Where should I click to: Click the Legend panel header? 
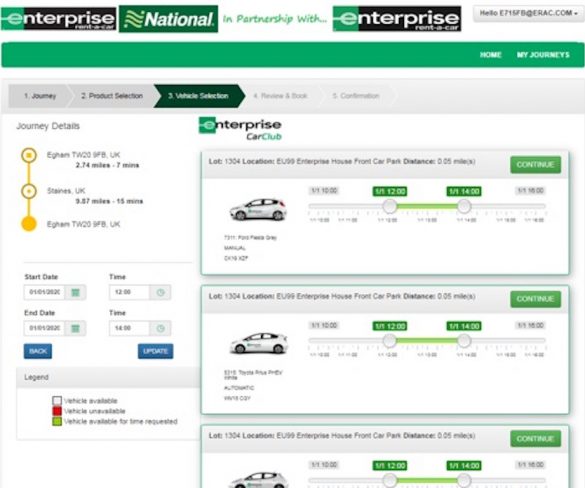108,378
